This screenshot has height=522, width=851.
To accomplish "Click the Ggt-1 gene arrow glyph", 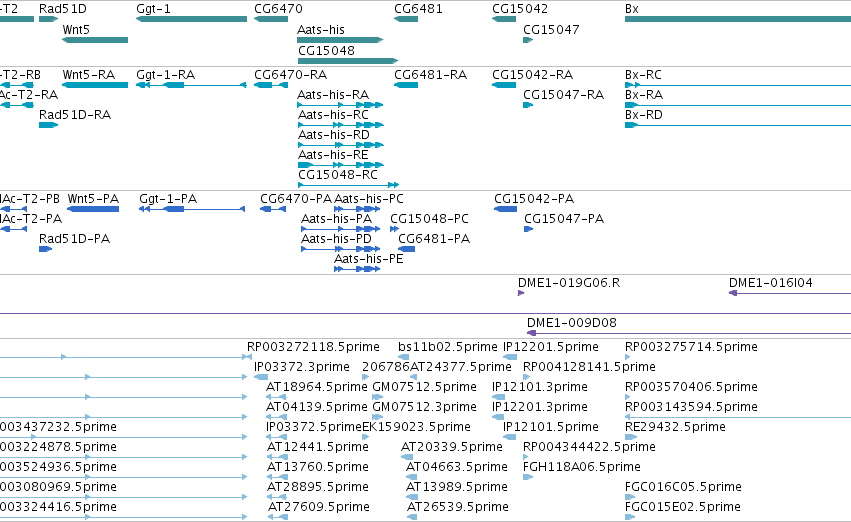I will 191,19.
